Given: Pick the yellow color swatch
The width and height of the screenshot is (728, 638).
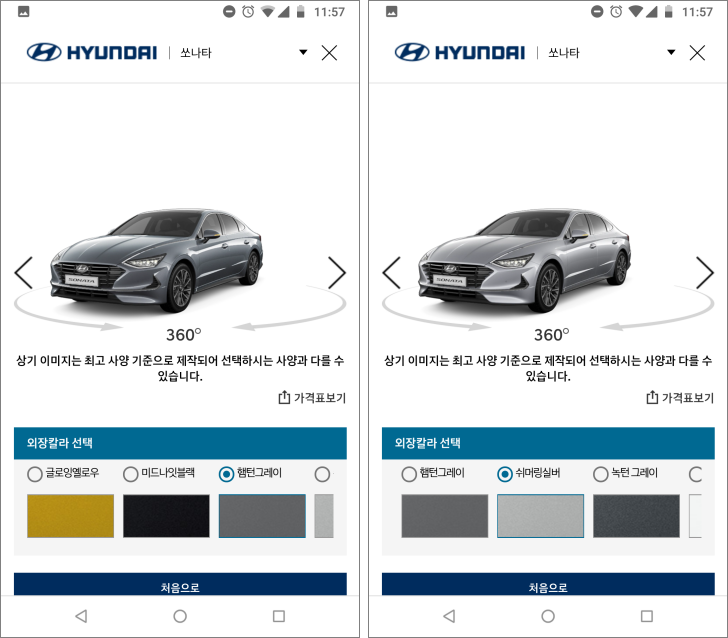Looking at the screenshot, I should tap(71, 516).
